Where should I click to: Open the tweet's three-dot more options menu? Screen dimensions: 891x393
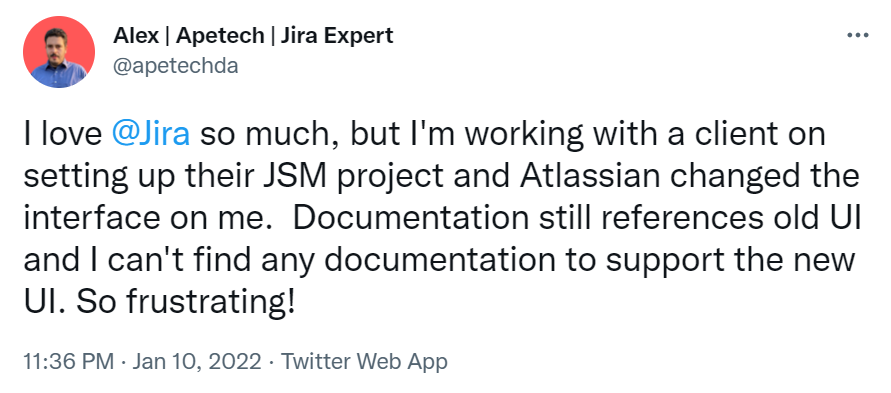pyautogui.click(x=857, y=35)
